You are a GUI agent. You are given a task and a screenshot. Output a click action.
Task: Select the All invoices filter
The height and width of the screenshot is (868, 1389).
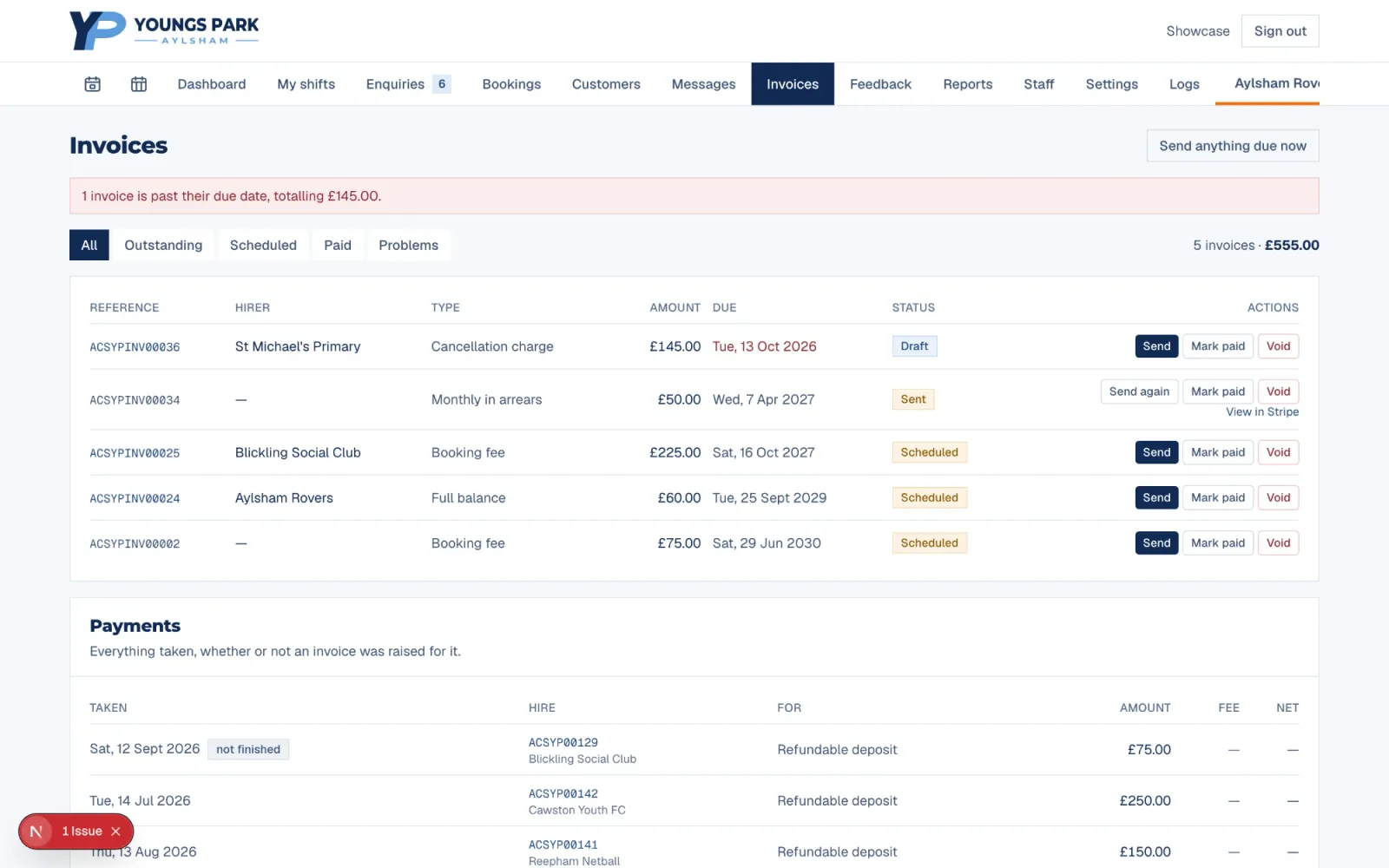pyautogui.click(x=89, y=245)
